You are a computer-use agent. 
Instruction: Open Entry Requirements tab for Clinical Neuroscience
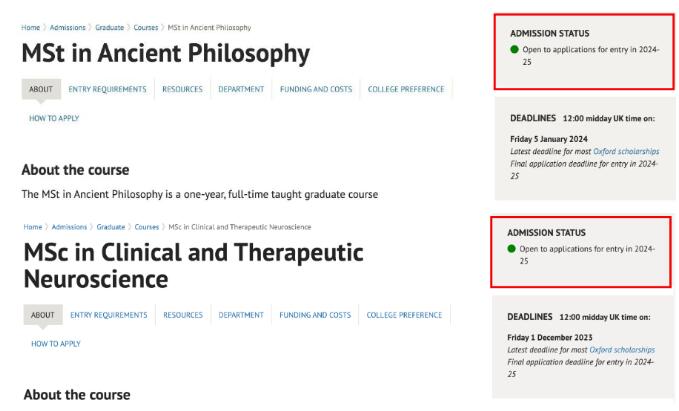click(109, 315)
